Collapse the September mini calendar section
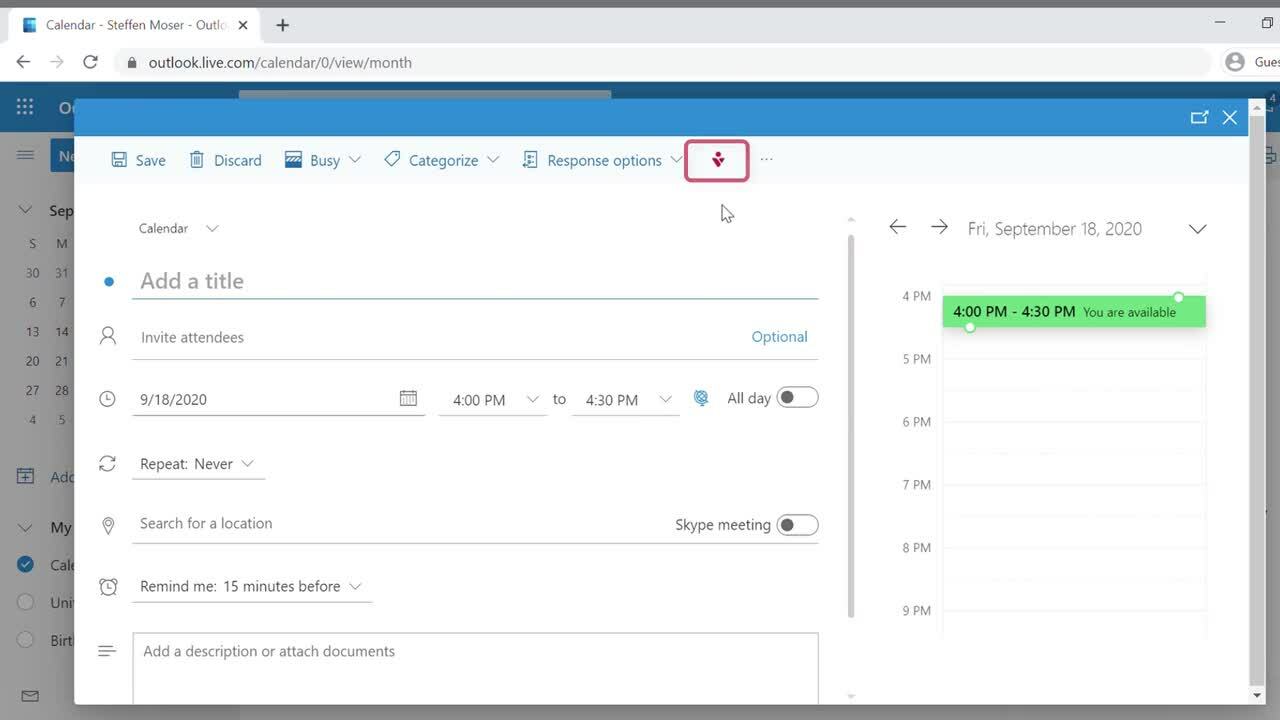This screenshot has height=720, width=1280. point(26,210)
